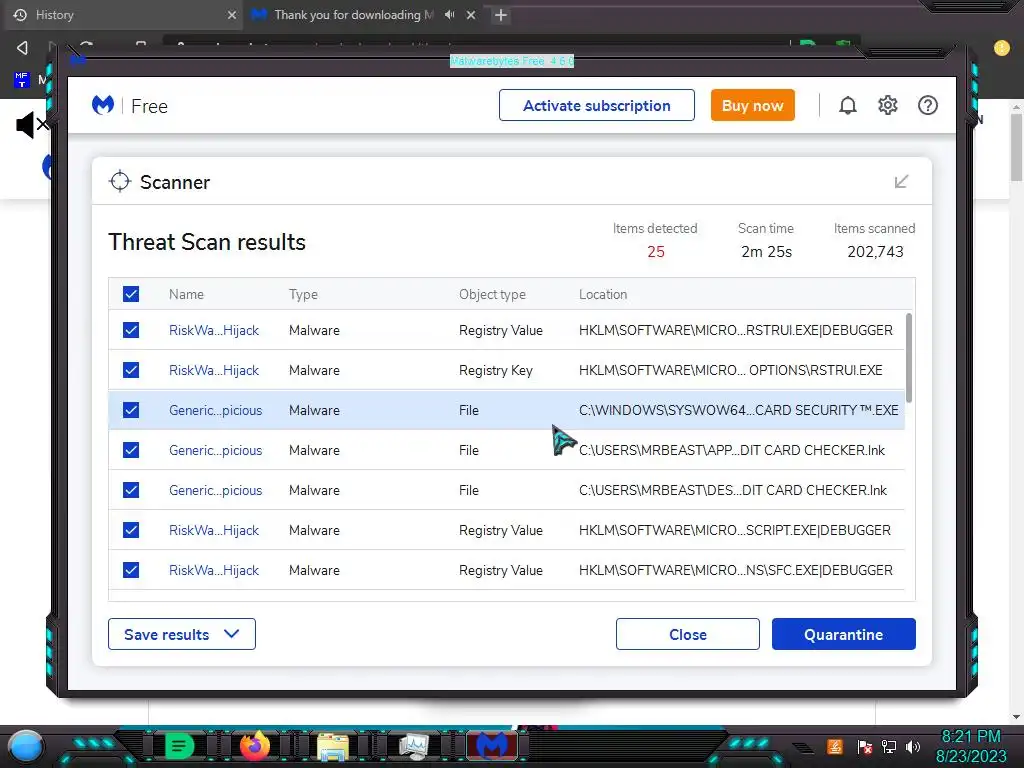Open the help question mark icon
This screenshot has height=768, width=1024.
(927, 105)
